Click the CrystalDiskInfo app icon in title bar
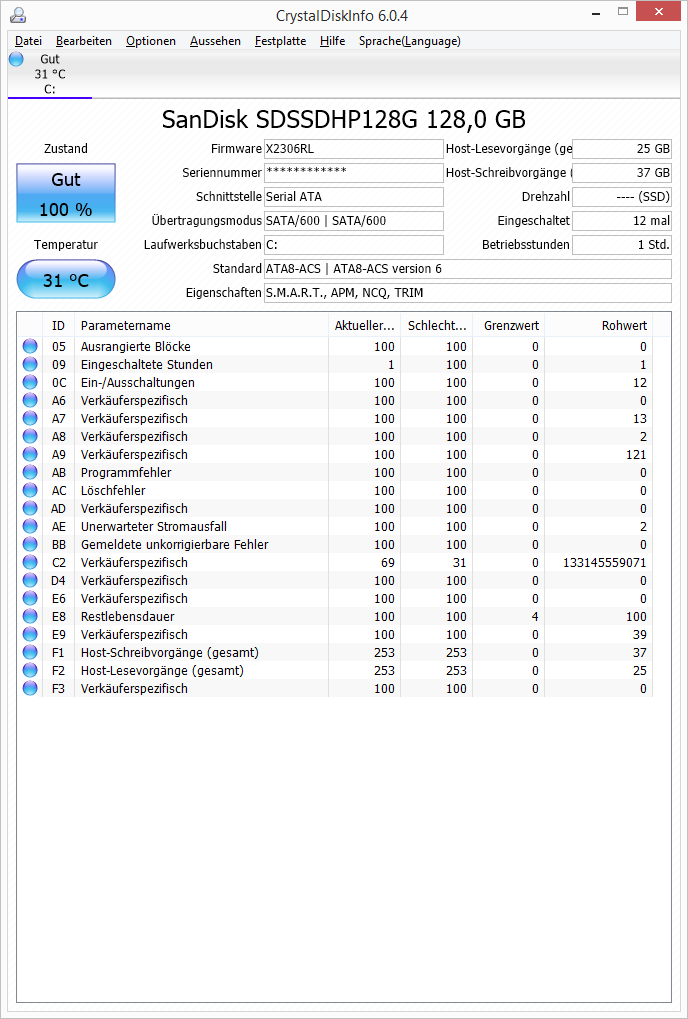The image size is (688, 1019). point(19,15)
